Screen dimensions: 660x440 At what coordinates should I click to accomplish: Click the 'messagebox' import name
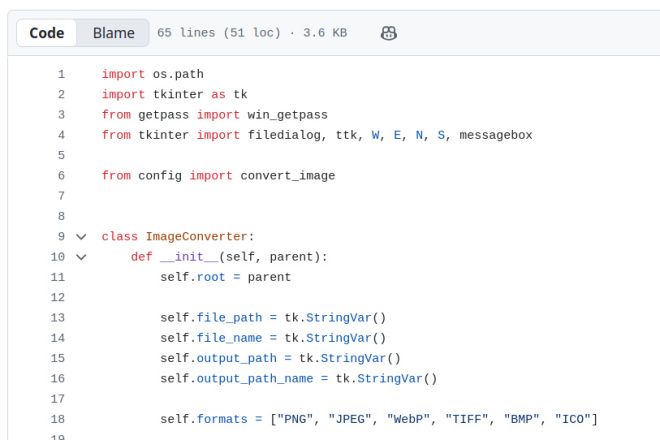[496, 135]
